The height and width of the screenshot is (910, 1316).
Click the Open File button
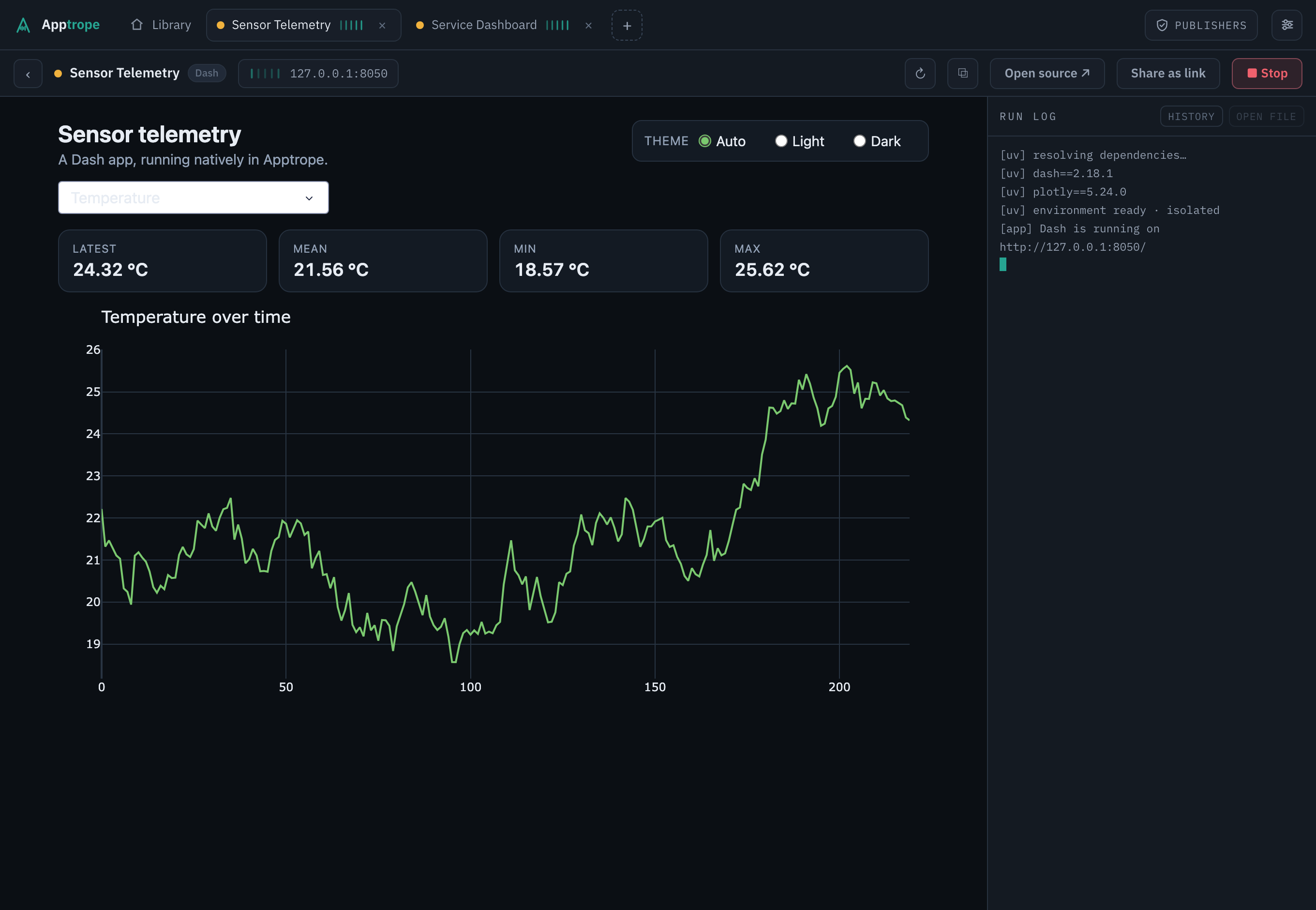coord(1266,116)
